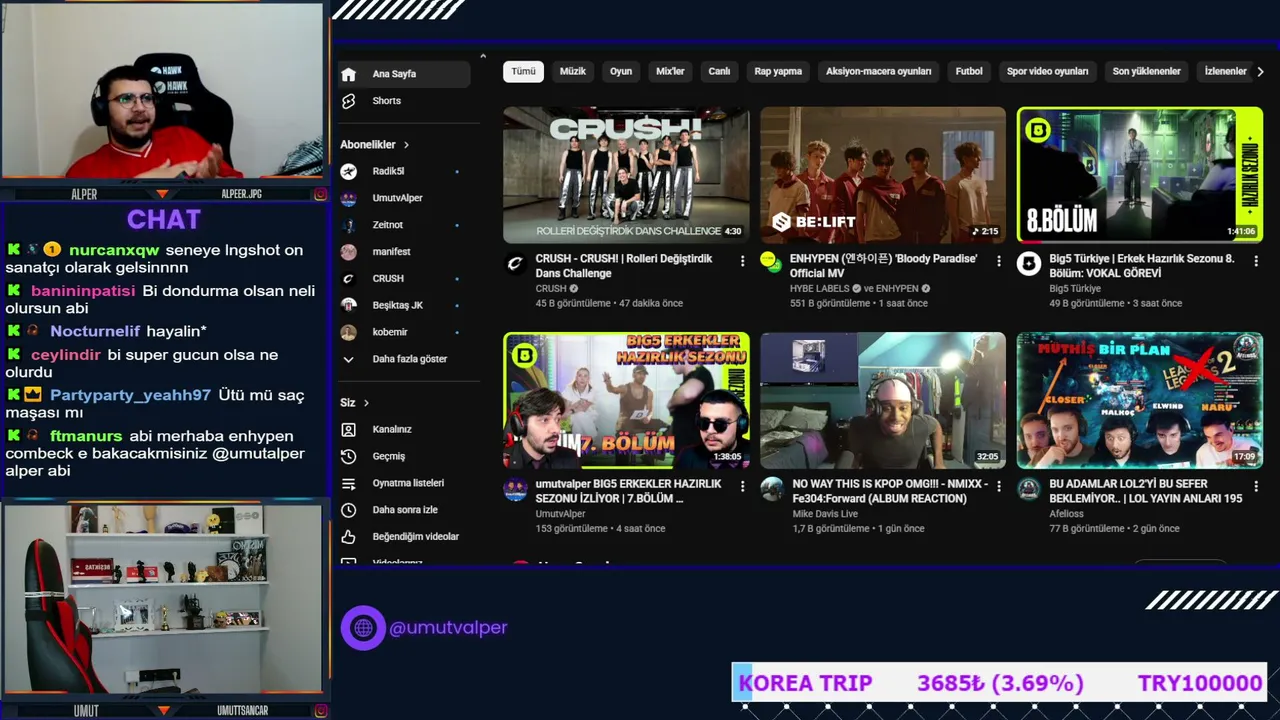The width and height of the screenshot is (1280, 720).
Task: Expand the Abonelikler section chevron
Action: (406, 145)
